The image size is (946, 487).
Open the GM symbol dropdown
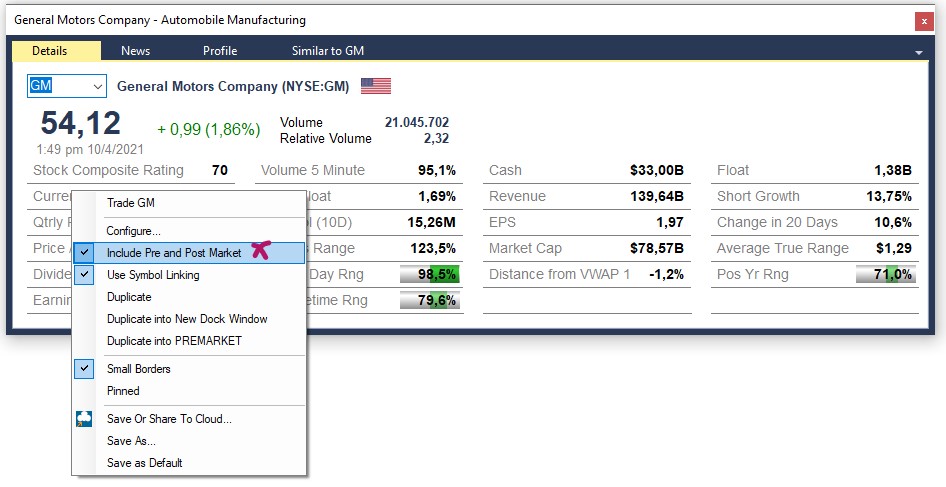96,86
